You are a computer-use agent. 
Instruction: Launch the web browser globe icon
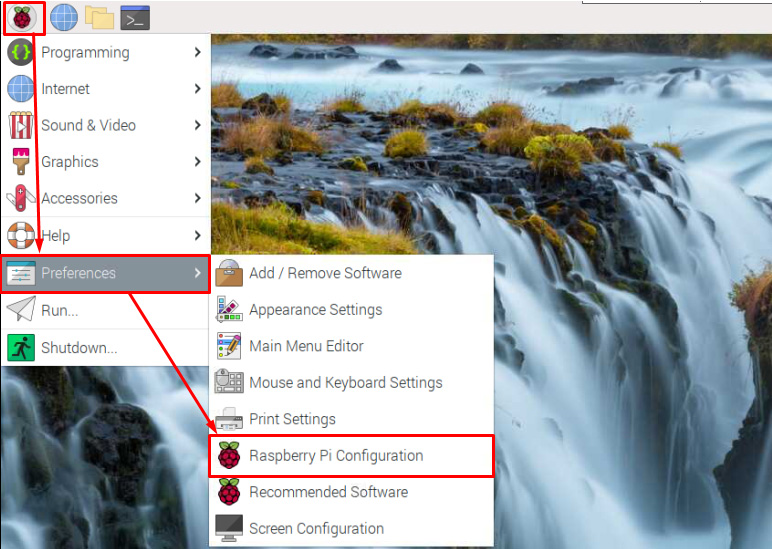click(x=63, y=17)
